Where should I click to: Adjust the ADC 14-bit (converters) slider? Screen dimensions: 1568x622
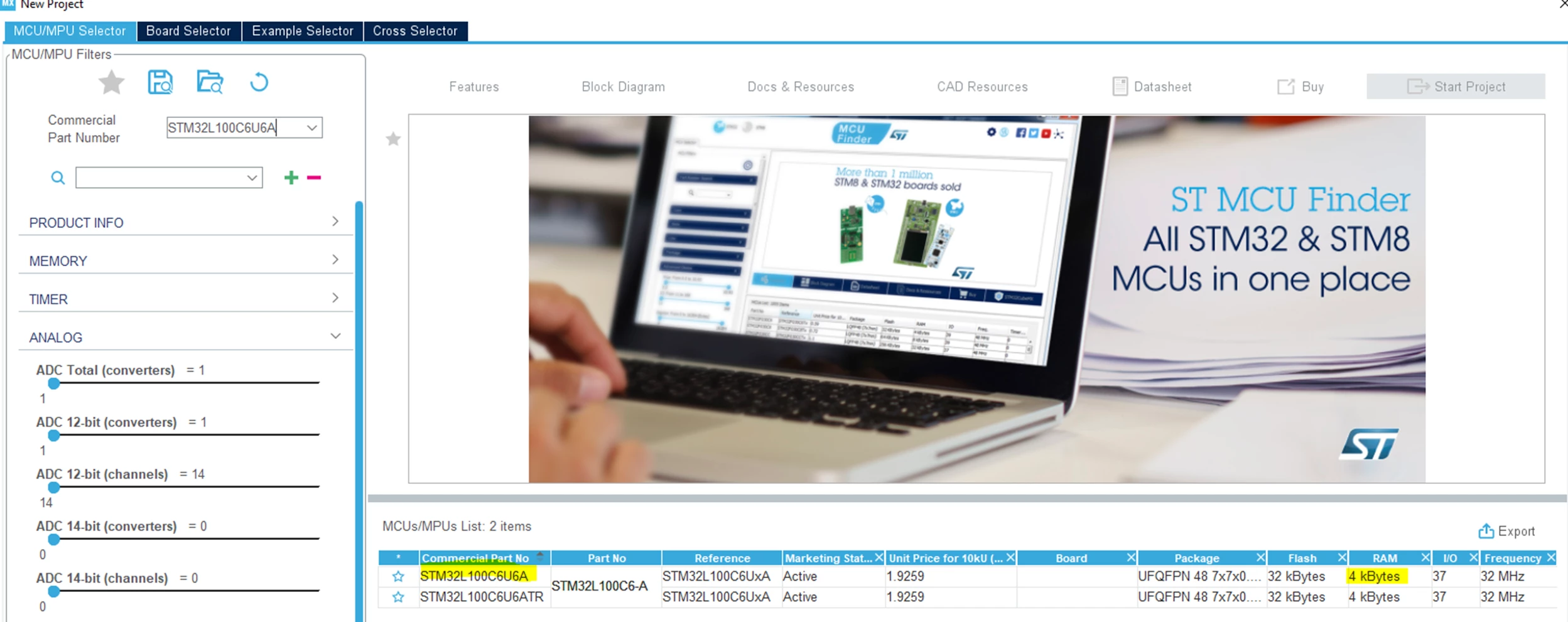pos(54,539)
